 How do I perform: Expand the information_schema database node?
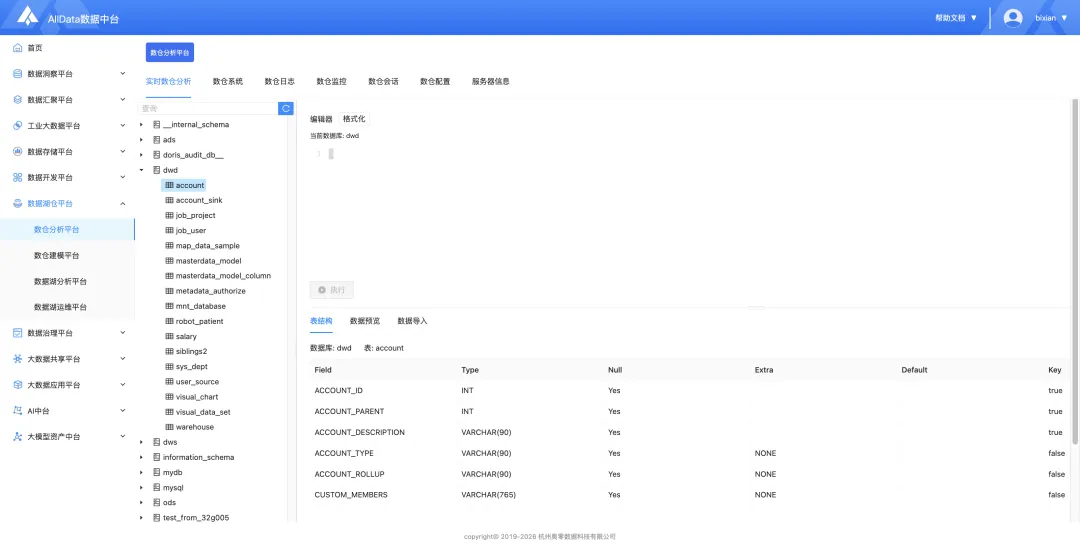point(141,457)
